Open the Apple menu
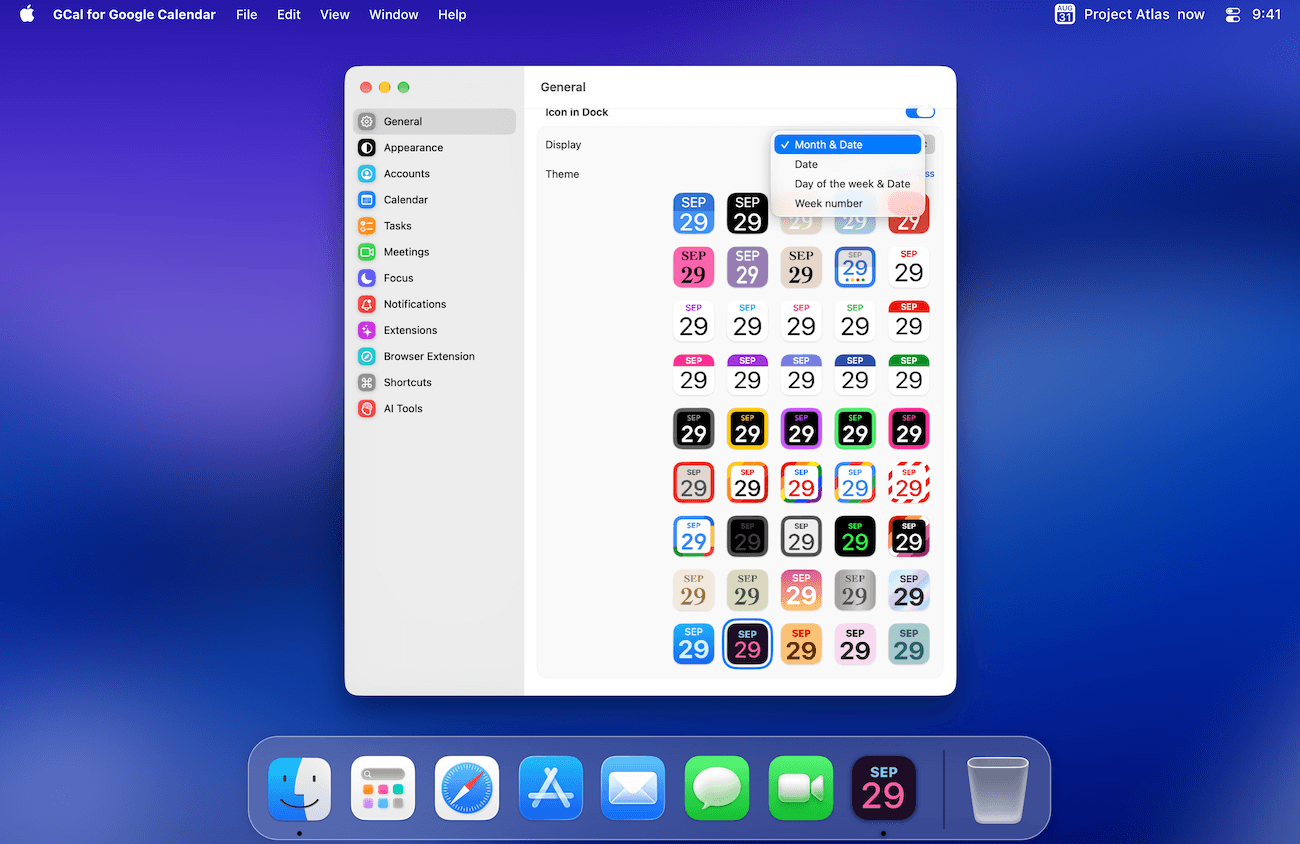1300x844 pixels. tap(27, 14)
